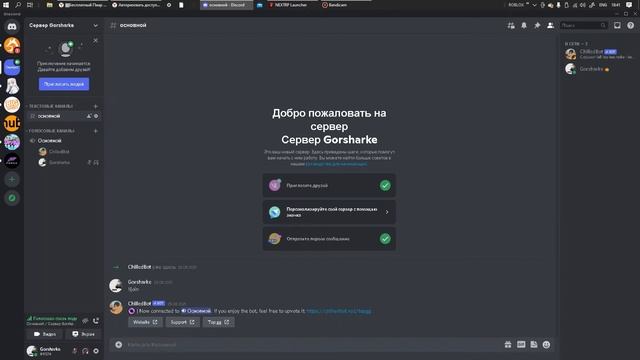640x360 pixels.
Task: Dismiss the invite friends card with X
Action: (x=96, y=40)
